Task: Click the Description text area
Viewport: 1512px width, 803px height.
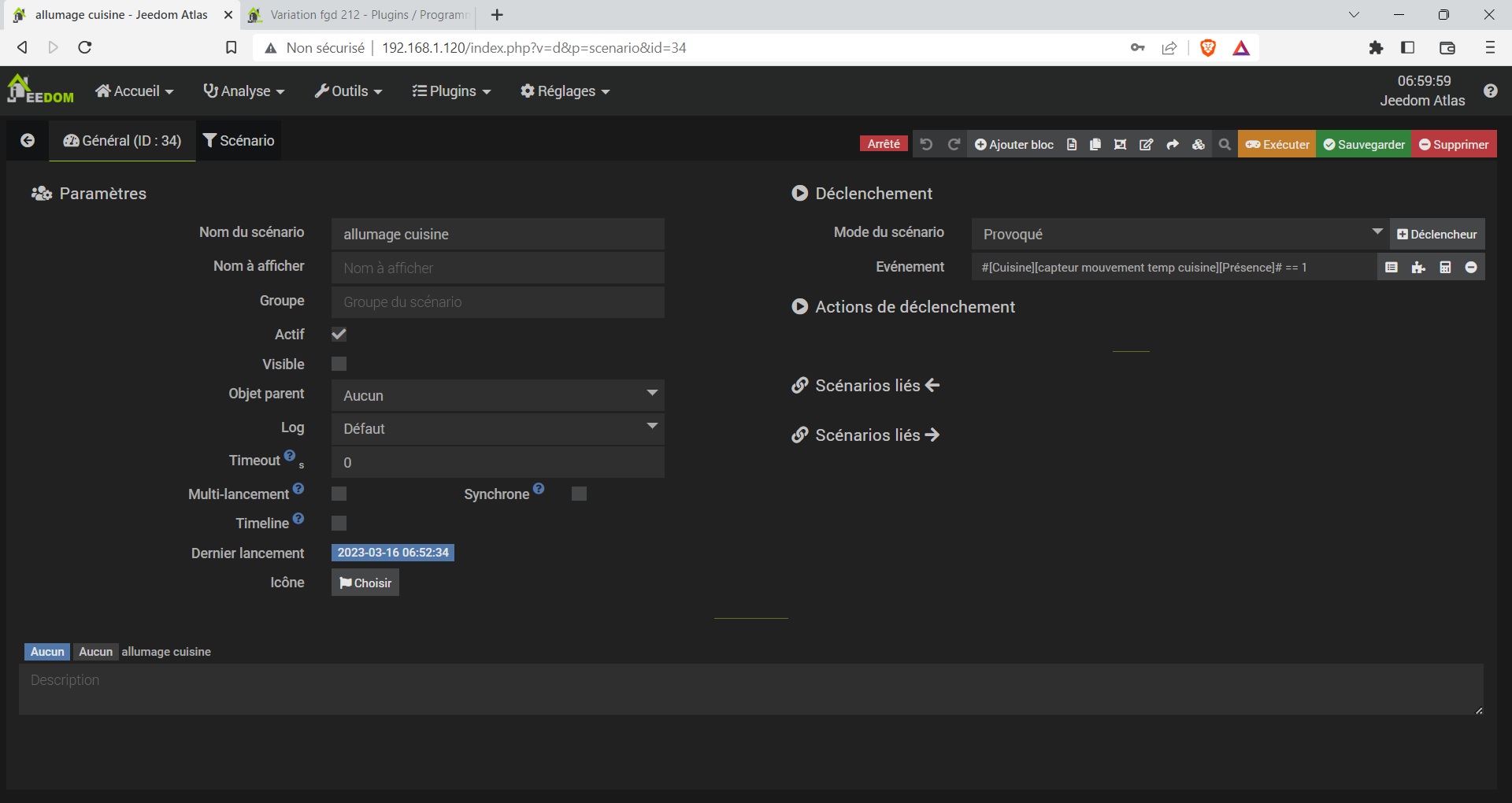Action: (750, 689)
